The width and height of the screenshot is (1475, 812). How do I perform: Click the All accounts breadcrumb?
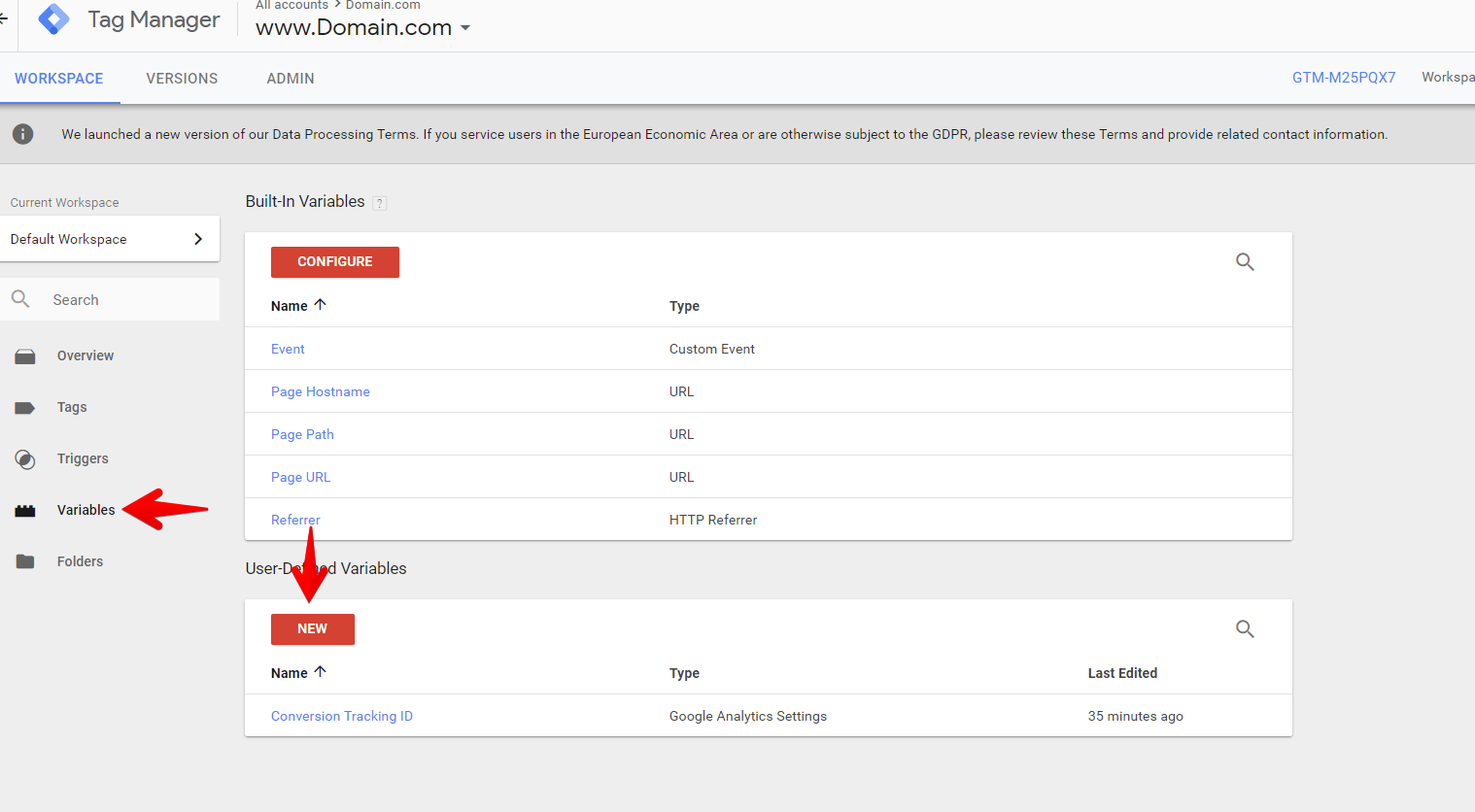coord(292,5)
